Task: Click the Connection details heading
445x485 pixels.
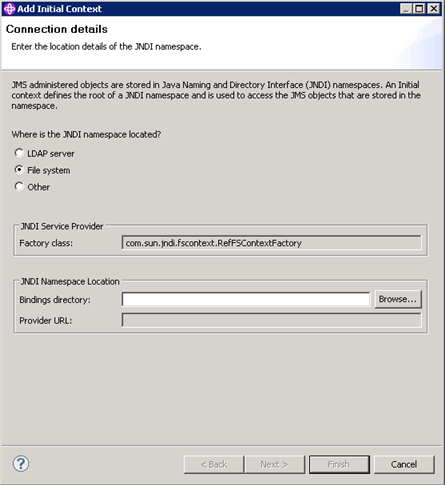Action: pos(57,29)
